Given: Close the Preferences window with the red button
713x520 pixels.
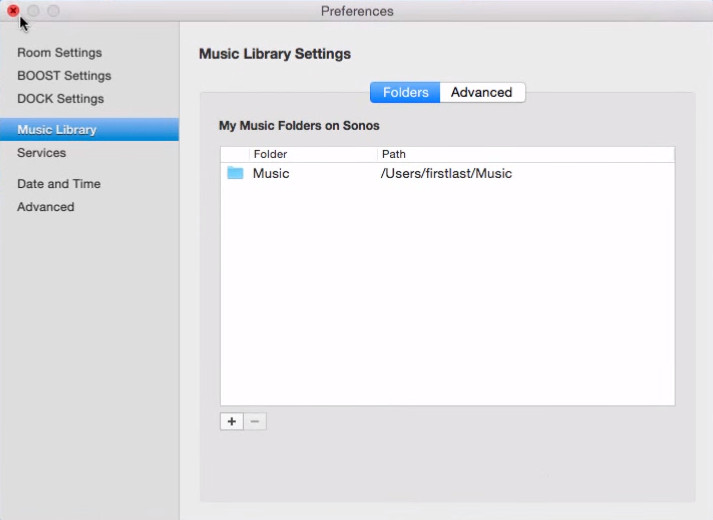Looking at the screenshot, I should click(13, 10).
